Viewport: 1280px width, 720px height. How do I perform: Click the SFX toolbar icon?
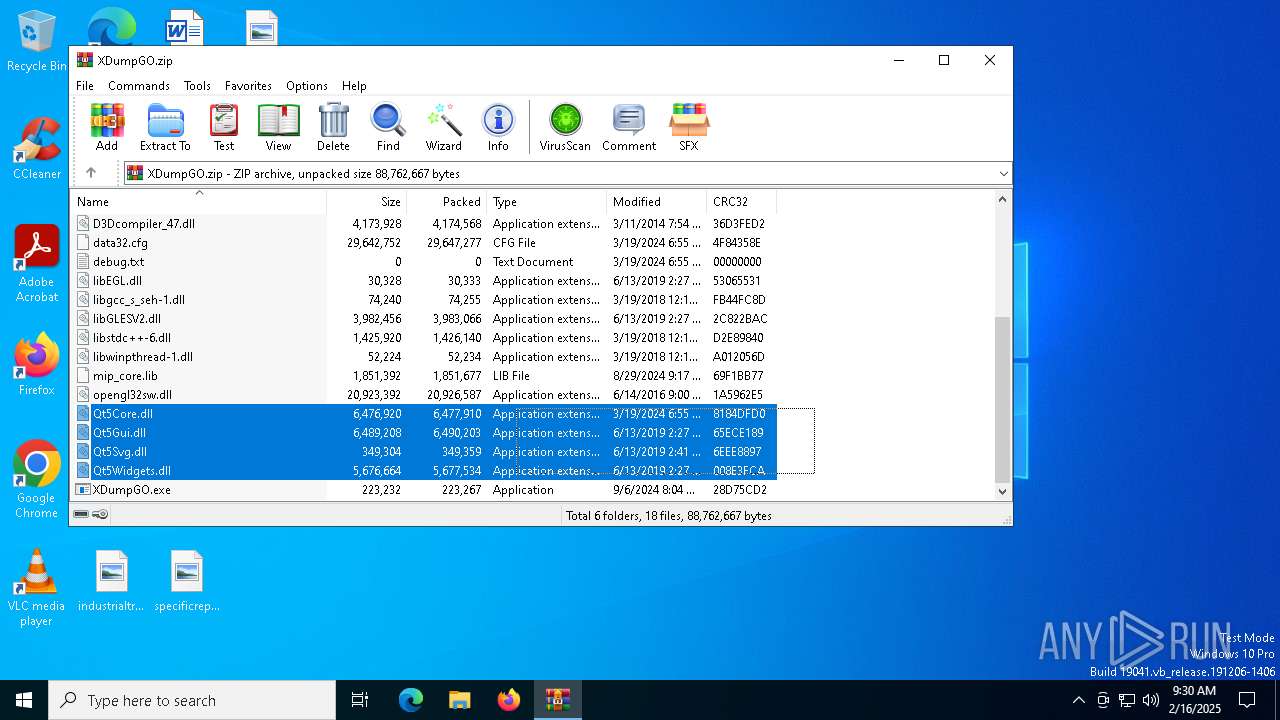tap(688, 127)
